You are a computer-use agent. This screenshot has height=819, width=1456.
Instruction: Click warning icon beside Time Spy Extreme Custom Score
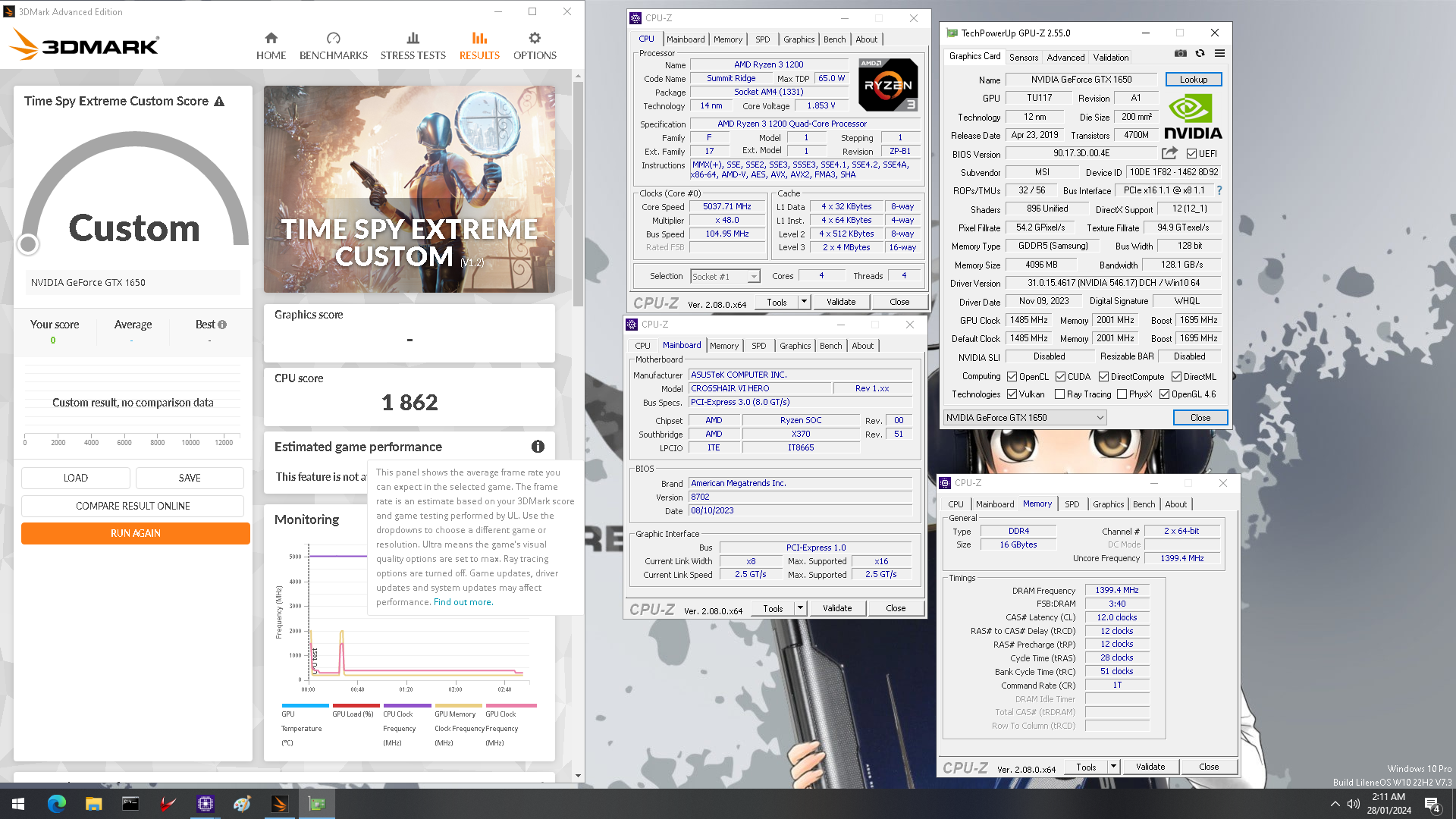pos(219,102)
